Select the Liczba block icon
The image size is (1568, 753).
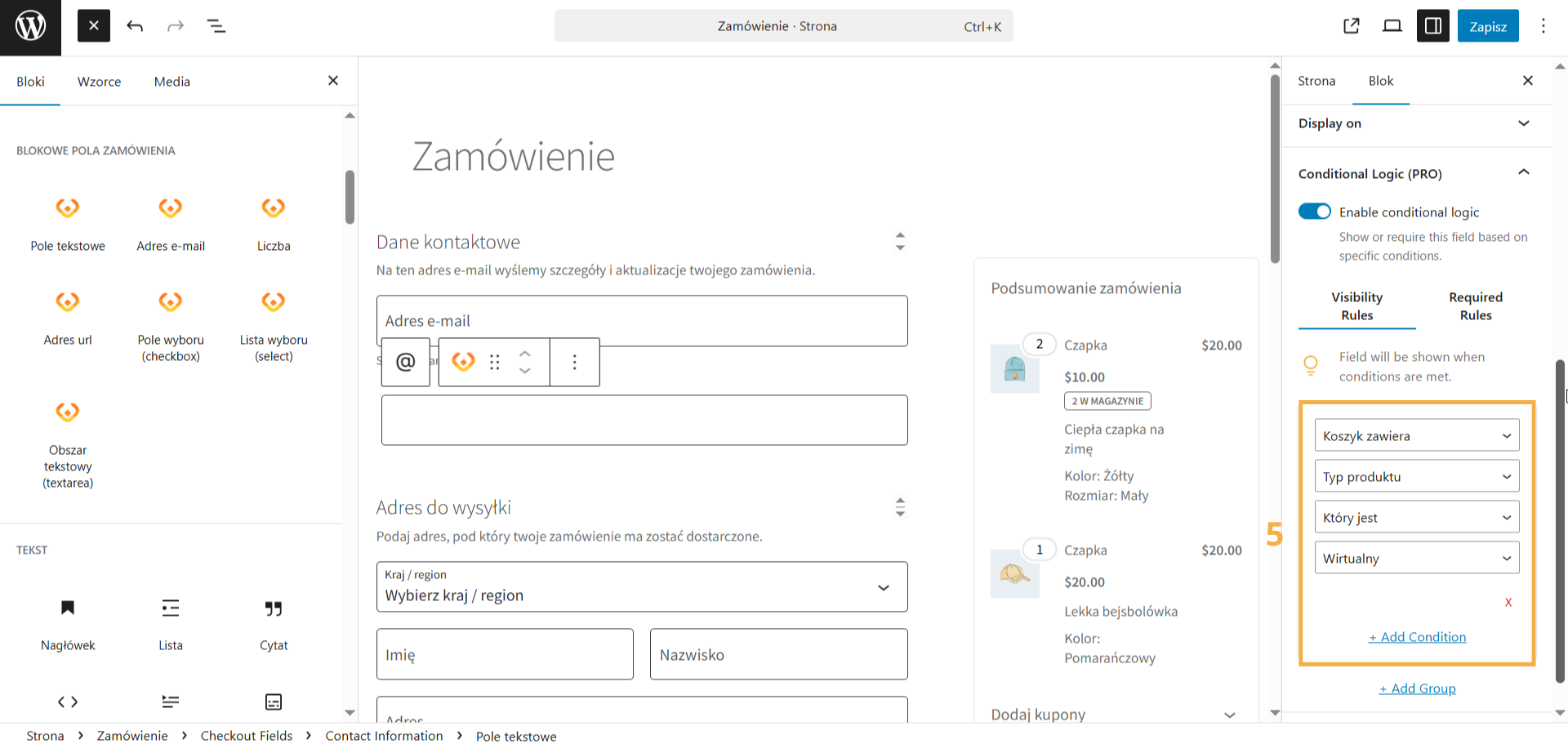click(x=273, y=208)
